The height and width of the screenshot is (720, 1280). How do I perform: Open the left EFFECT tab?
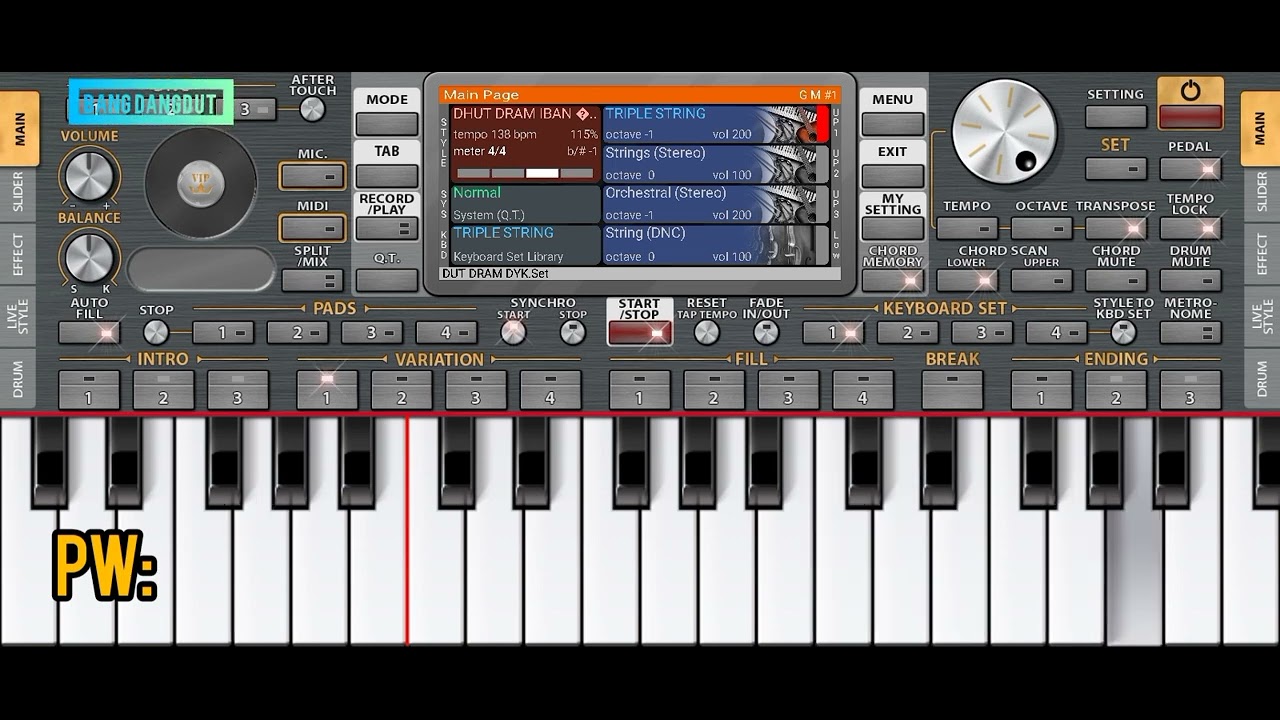click(x=19, y=254)
